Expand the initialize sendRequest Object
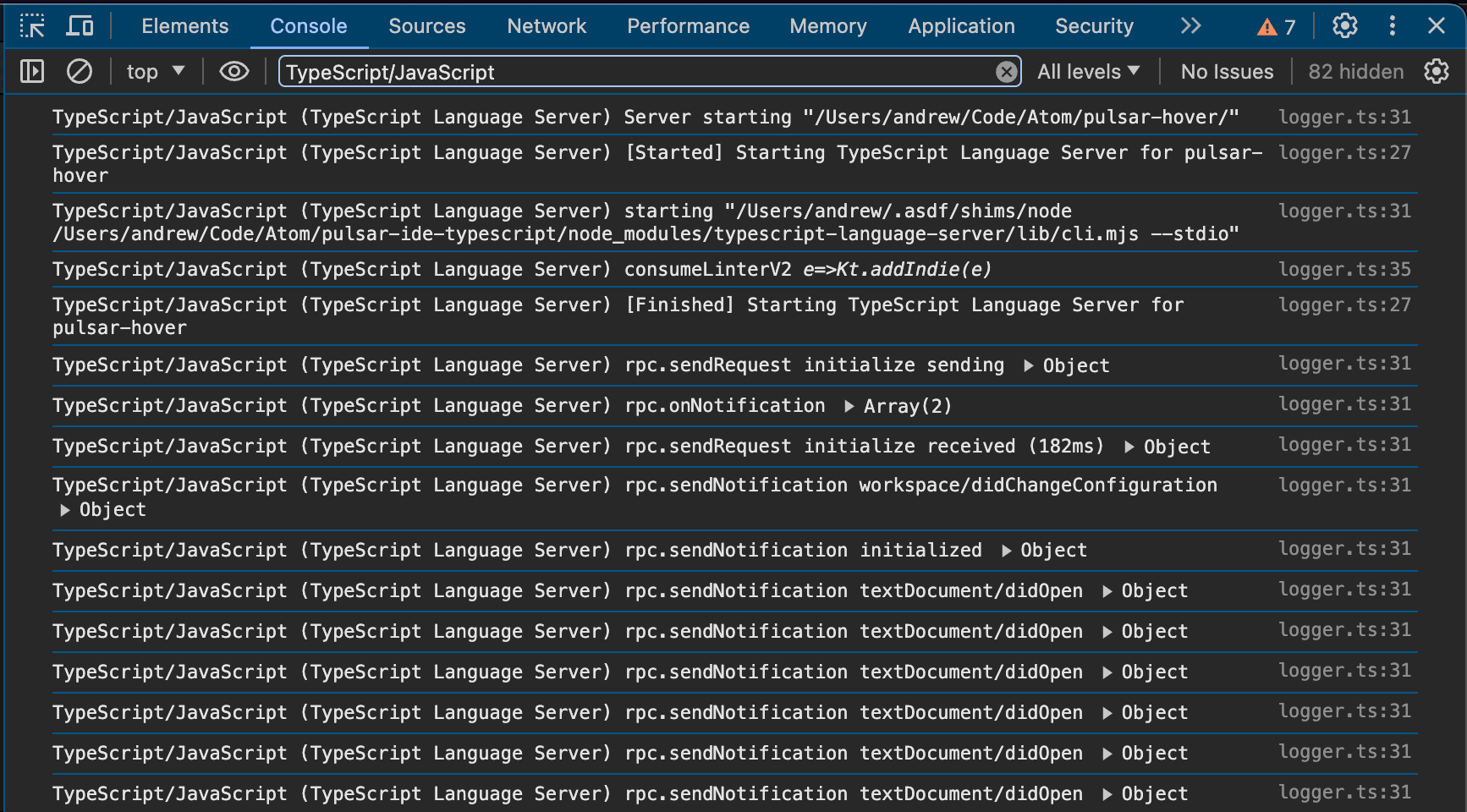Screen dimensions: 1467x812 (x=1028, y=365)
